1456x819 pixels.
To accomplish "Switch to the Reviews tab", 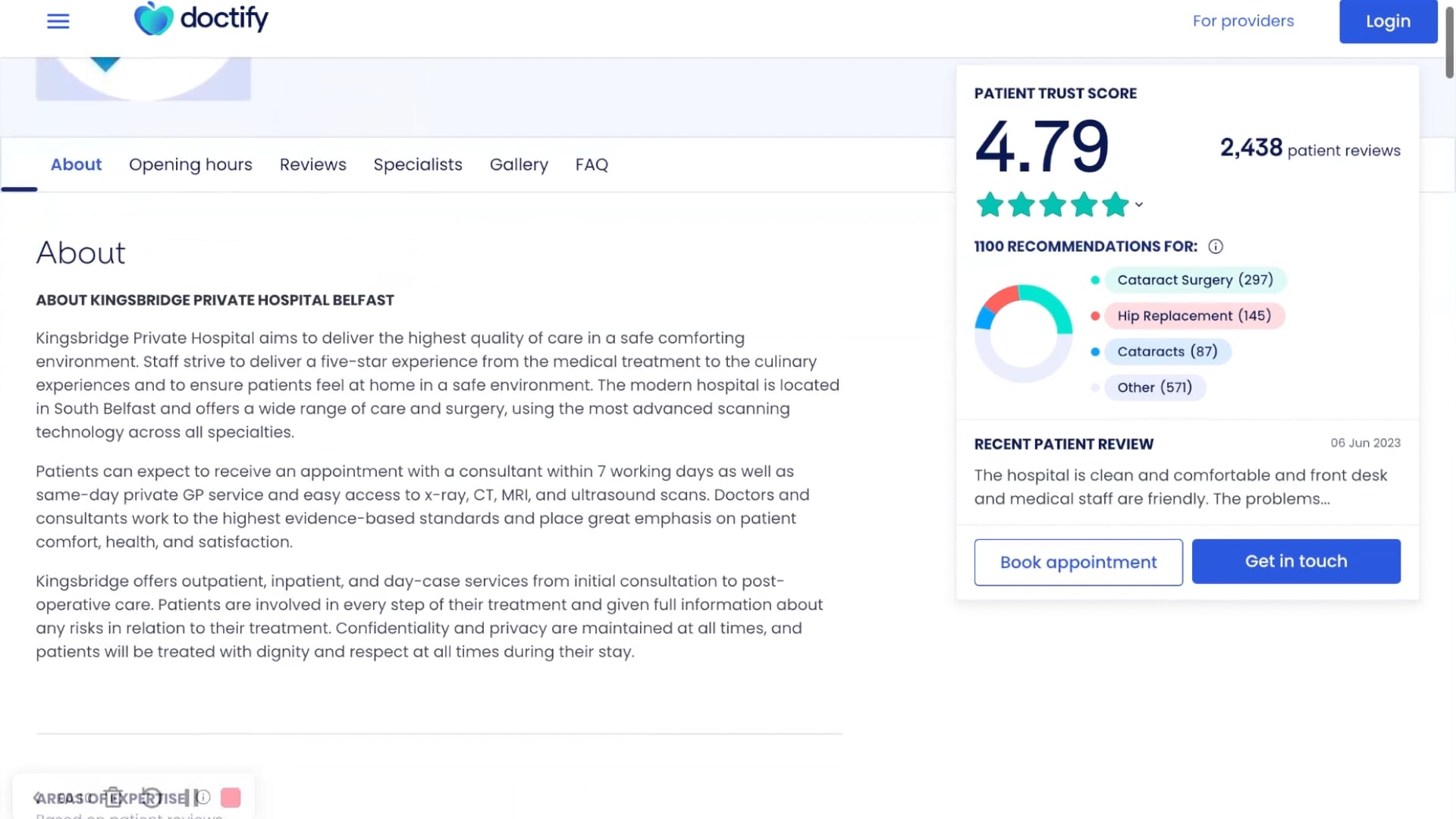I will [312, 165].
